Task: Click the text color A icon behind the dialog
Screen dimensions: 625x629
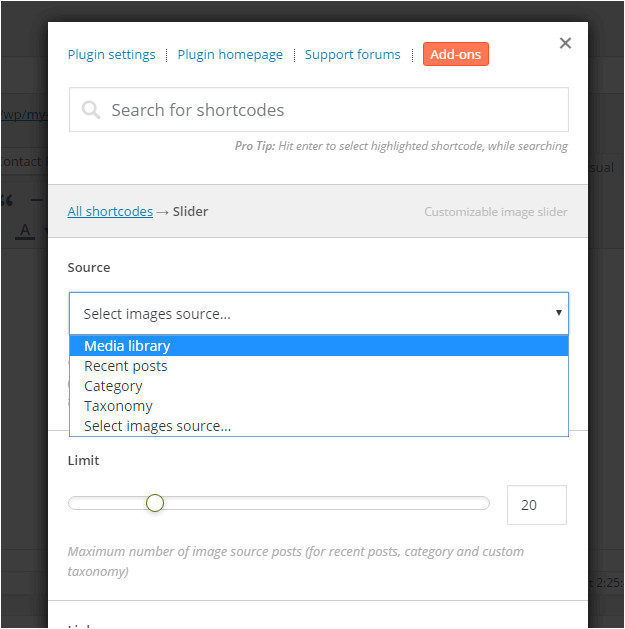Action: tap(25, 231)
